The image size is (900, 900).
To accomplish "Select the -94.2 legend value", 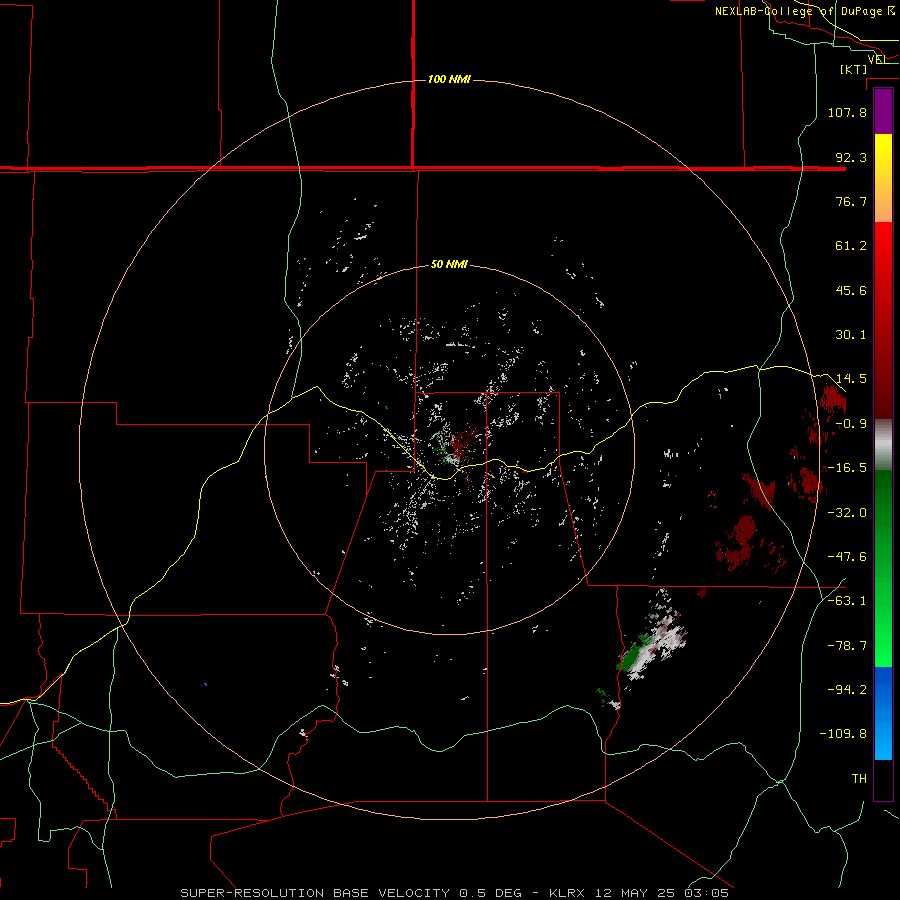I will [x=847, y=690].
